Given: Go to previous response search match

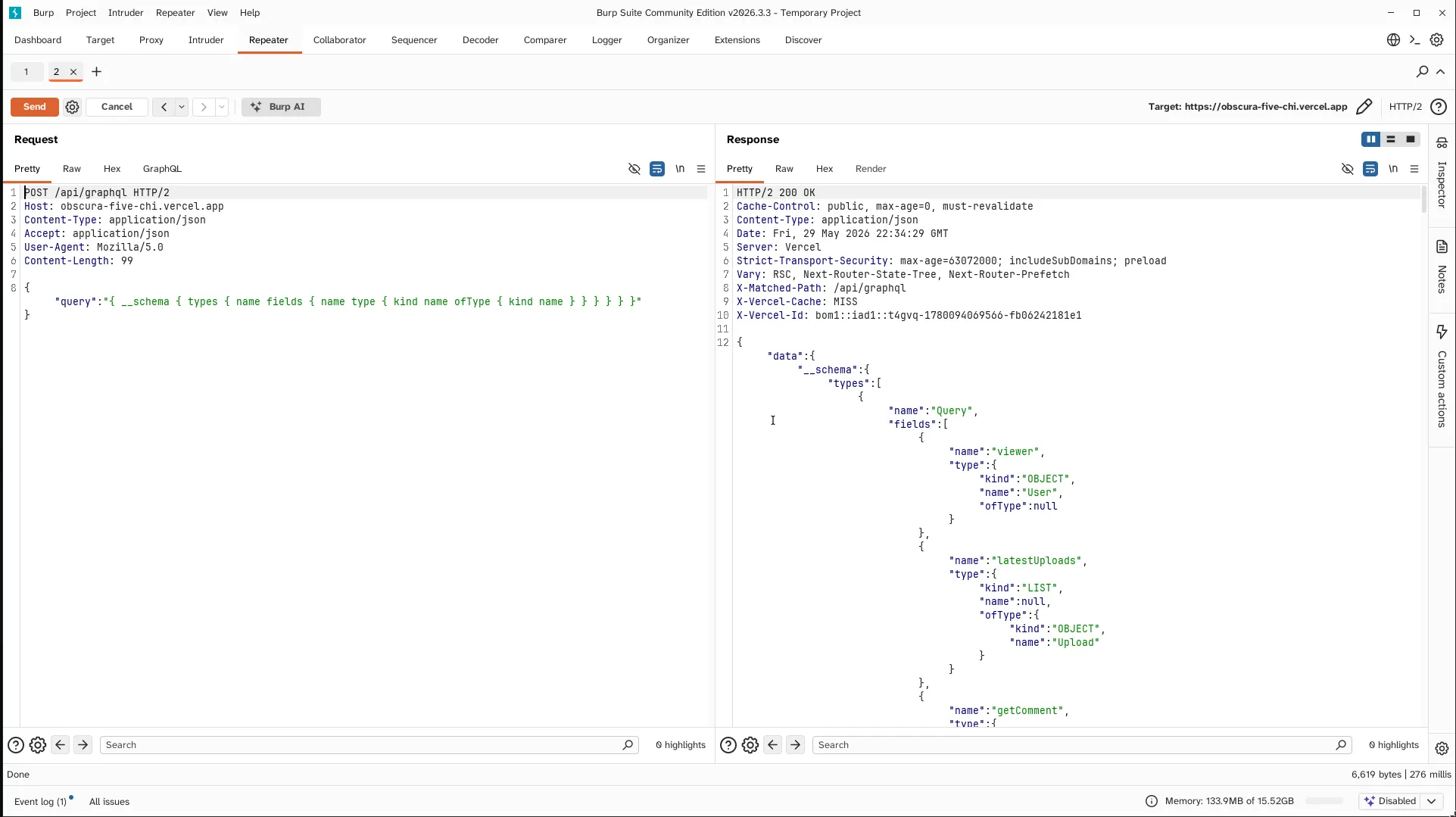Looking at the screenshot, I should (x=773, y=745).
